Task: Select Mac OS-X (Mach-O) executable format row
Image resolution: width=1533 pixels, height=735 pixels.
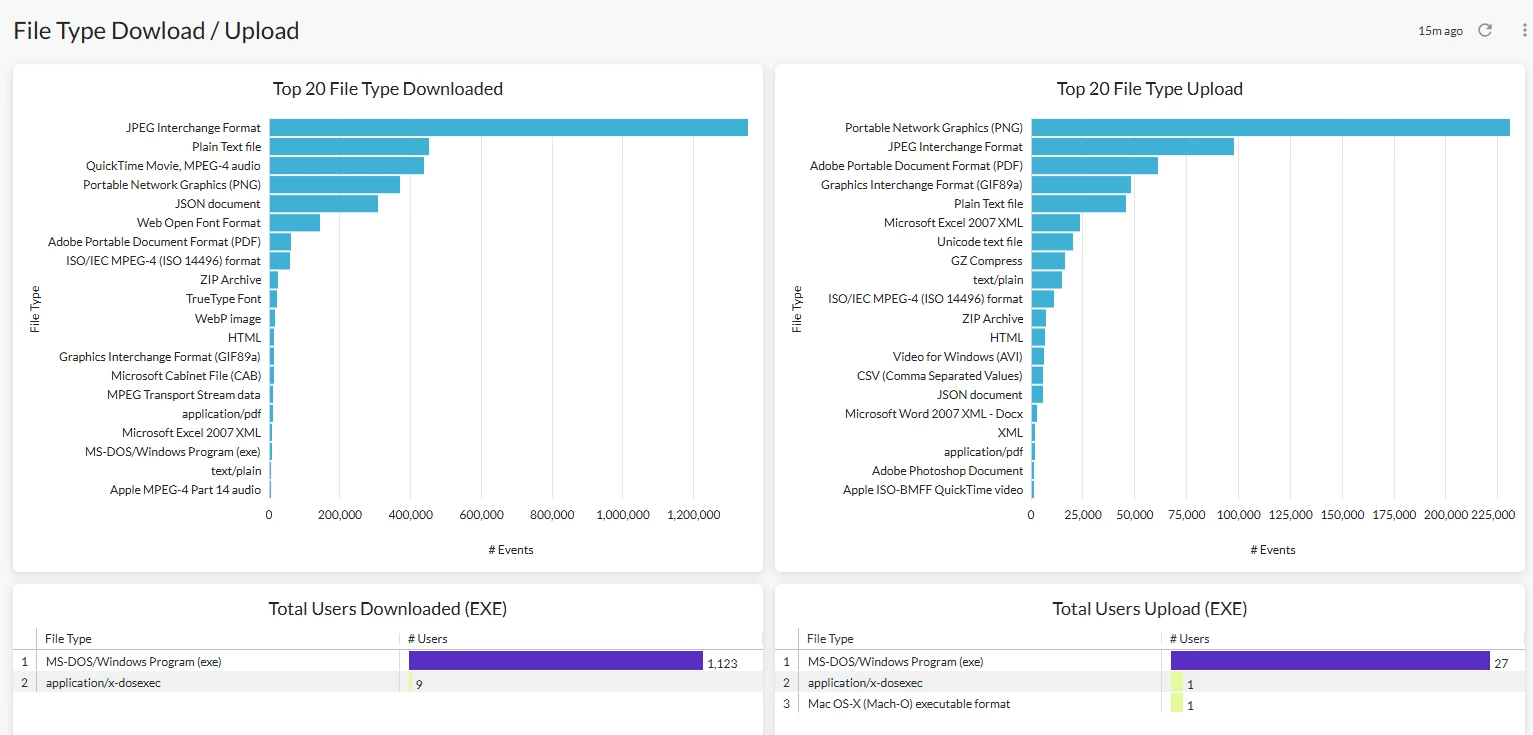Action: [x=1150, y=704]
